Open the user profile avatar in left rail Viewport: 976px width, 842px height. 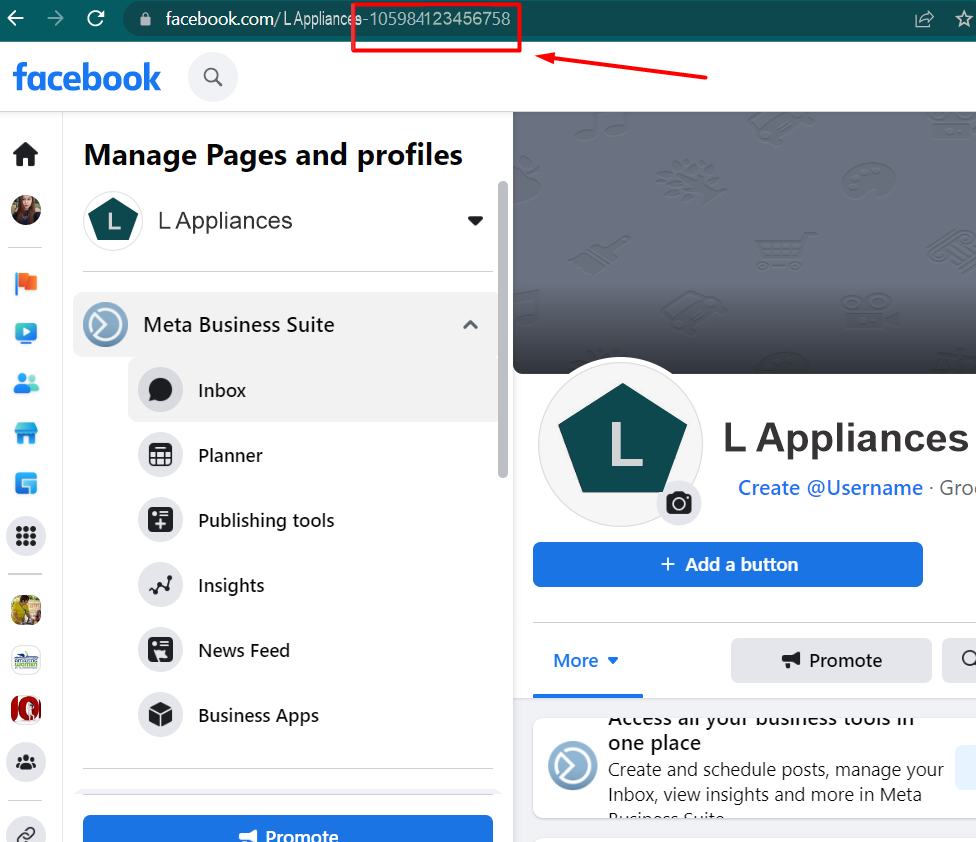[x=26, y=210]
